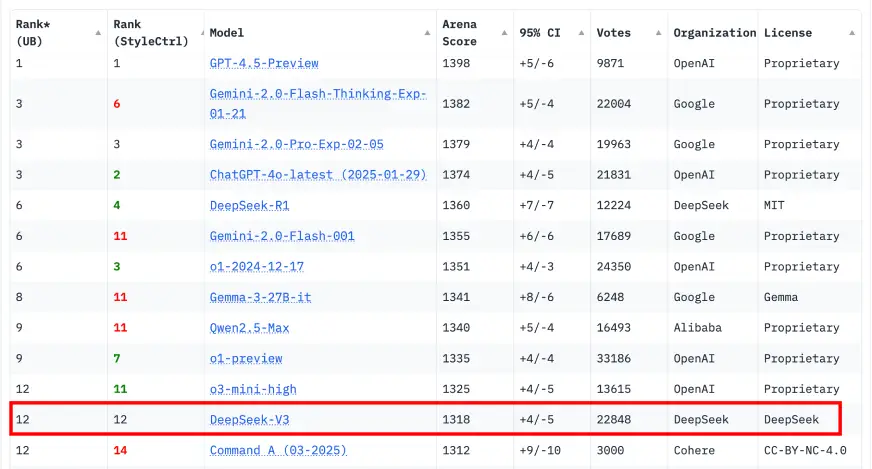This screenshot has height=469, width=872.
Task: Click the License header text
Action: coord(787,33)
